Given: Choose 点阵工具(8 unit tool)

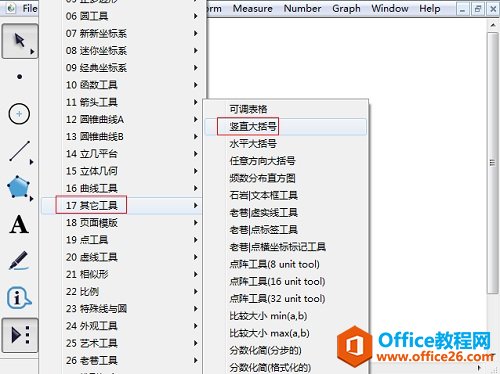Looking at the screenshot, I should tap(286, 264).
